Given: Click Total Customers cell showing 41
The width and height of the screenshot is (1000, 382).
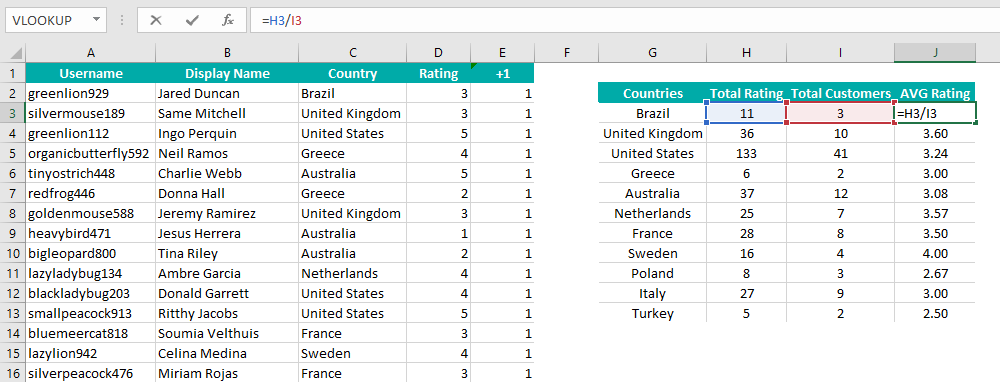Looking at the screenshot, I should [x=841, y=154].
